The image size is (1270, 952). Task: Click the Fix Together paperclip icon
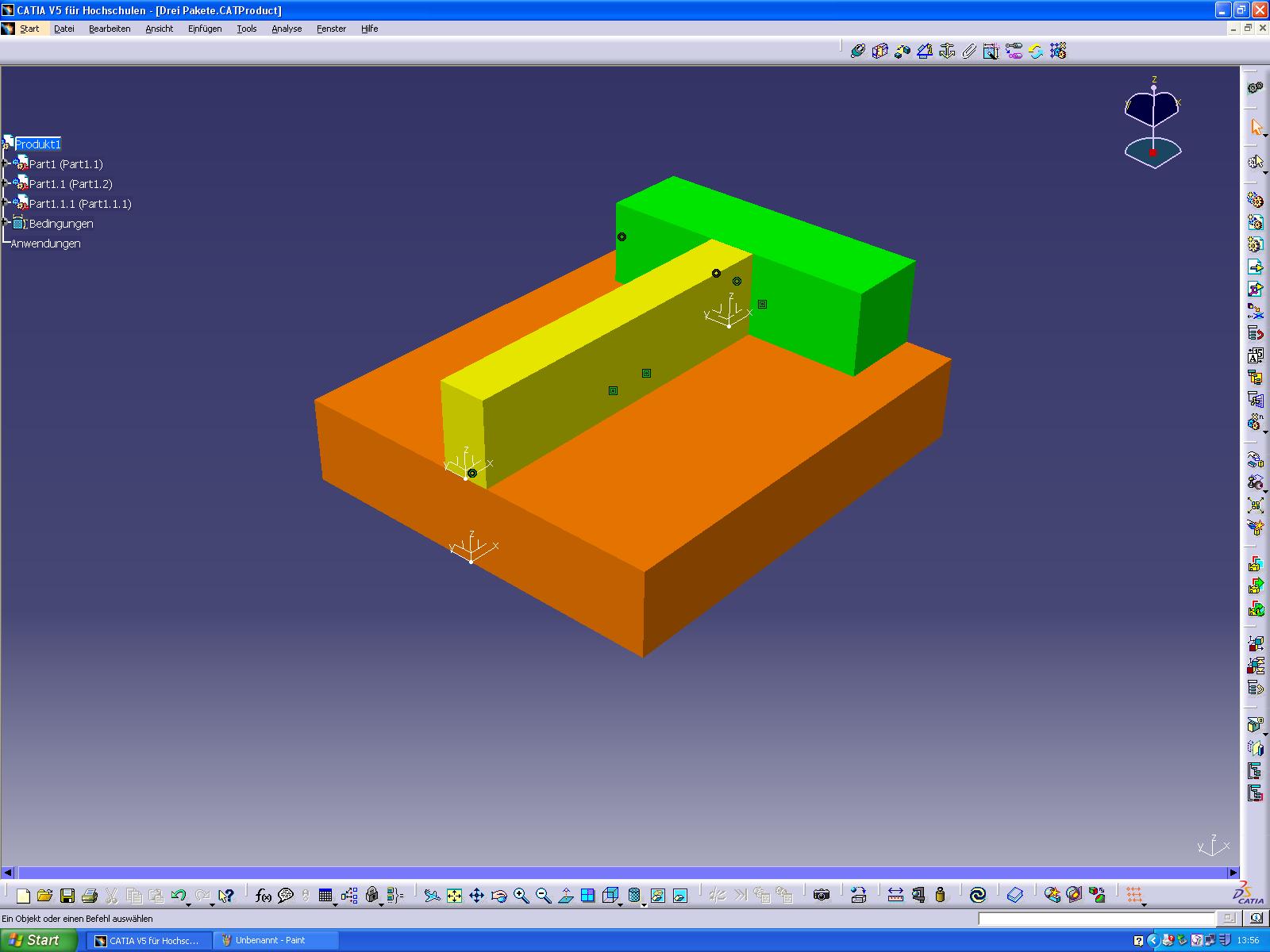tap(968, 51)
